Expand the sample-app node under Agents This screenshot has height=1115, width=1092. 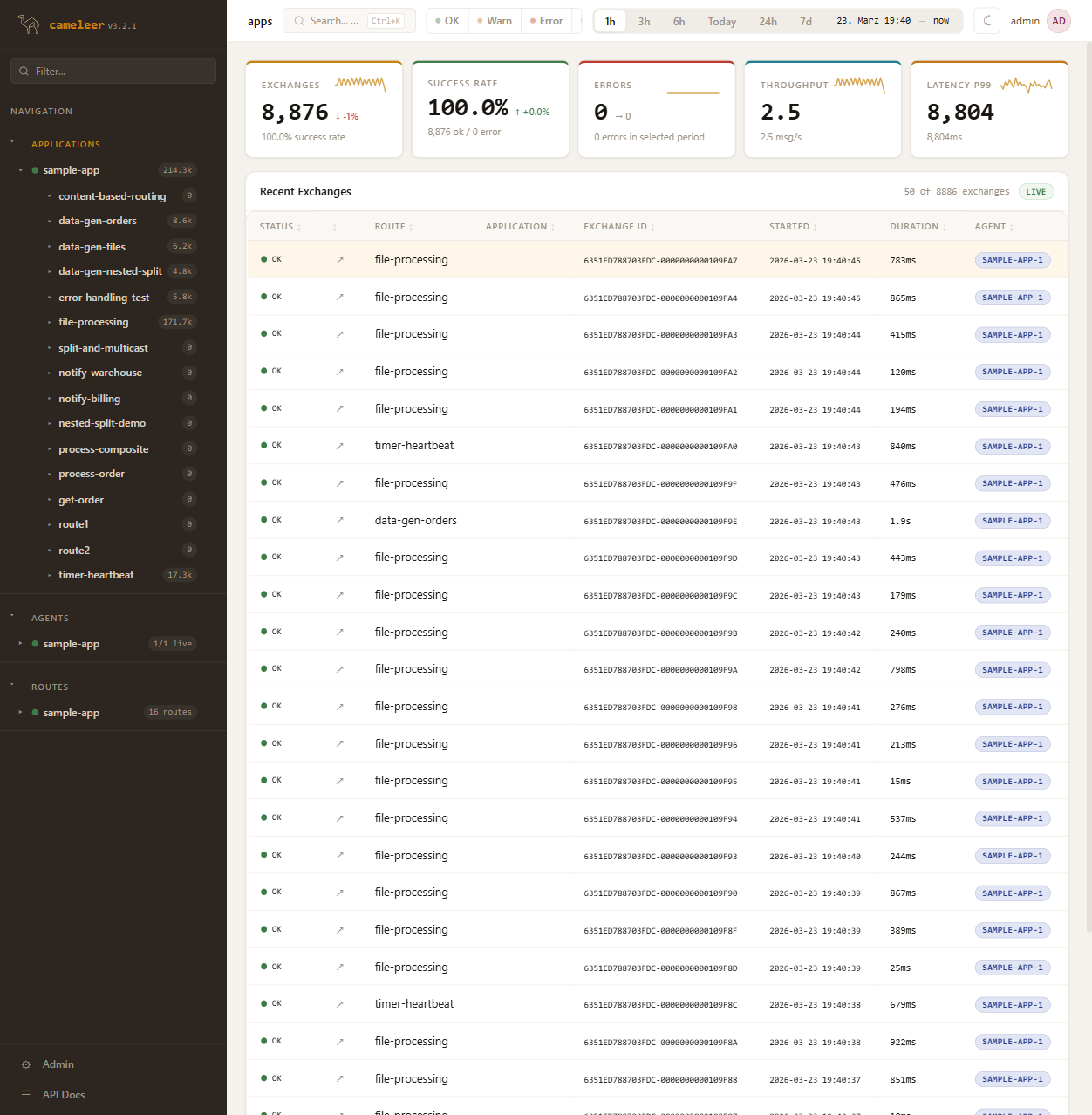[20, 644]
